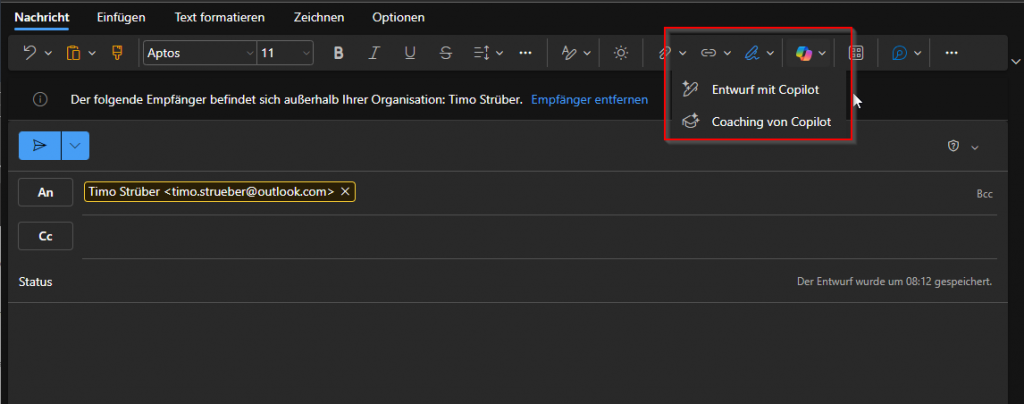The height and width of the screenshot is (404, 1024).
Task: Apply strikethrough formatting
Action: coord(445,53)
